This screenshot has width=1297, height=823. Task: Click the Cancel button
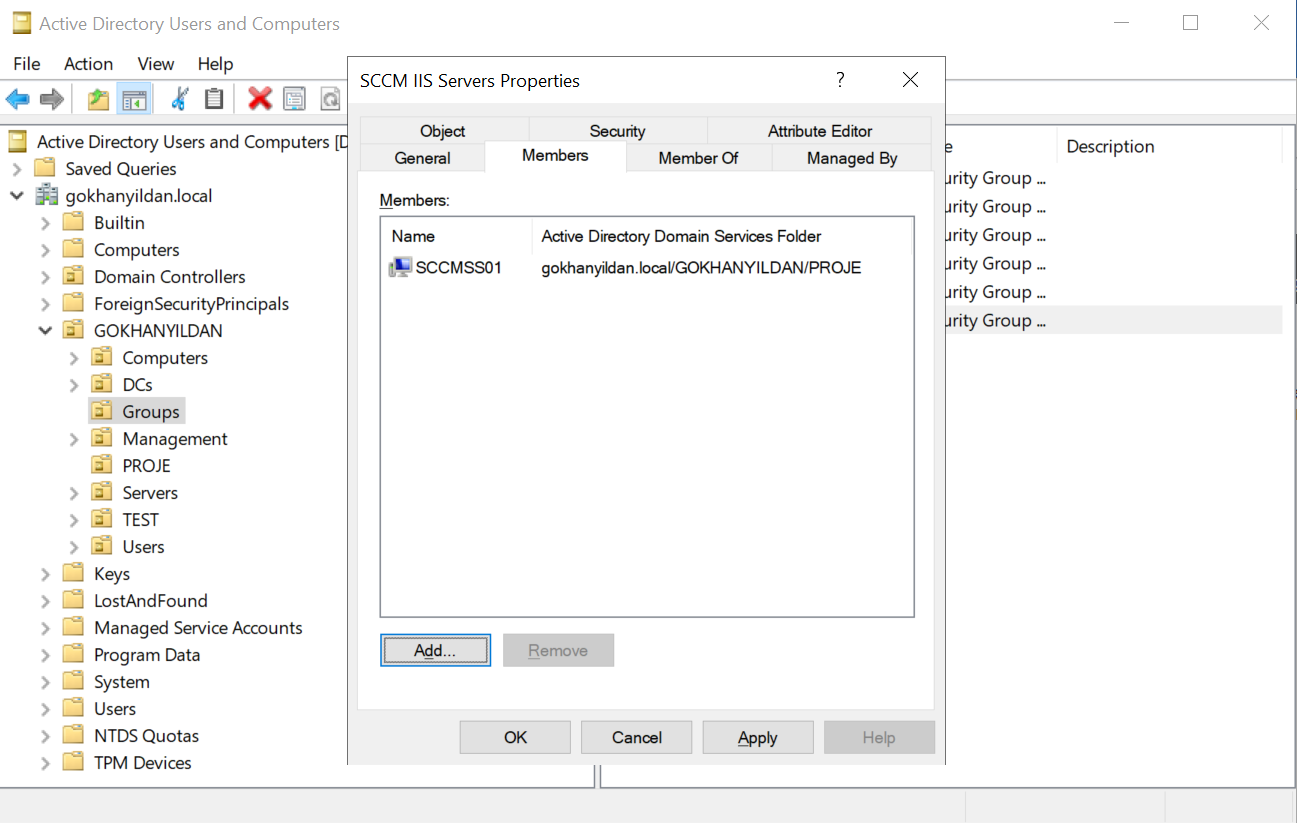pos(637,737)
